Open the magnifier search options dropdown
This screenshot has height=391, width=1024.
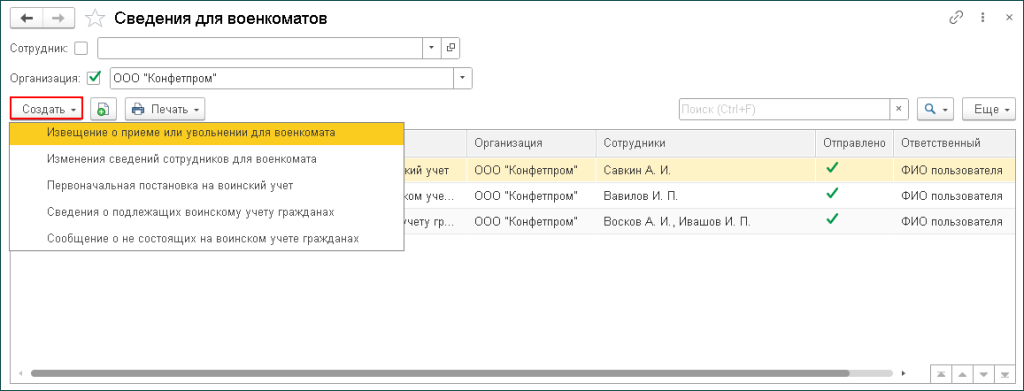(936, 109)
